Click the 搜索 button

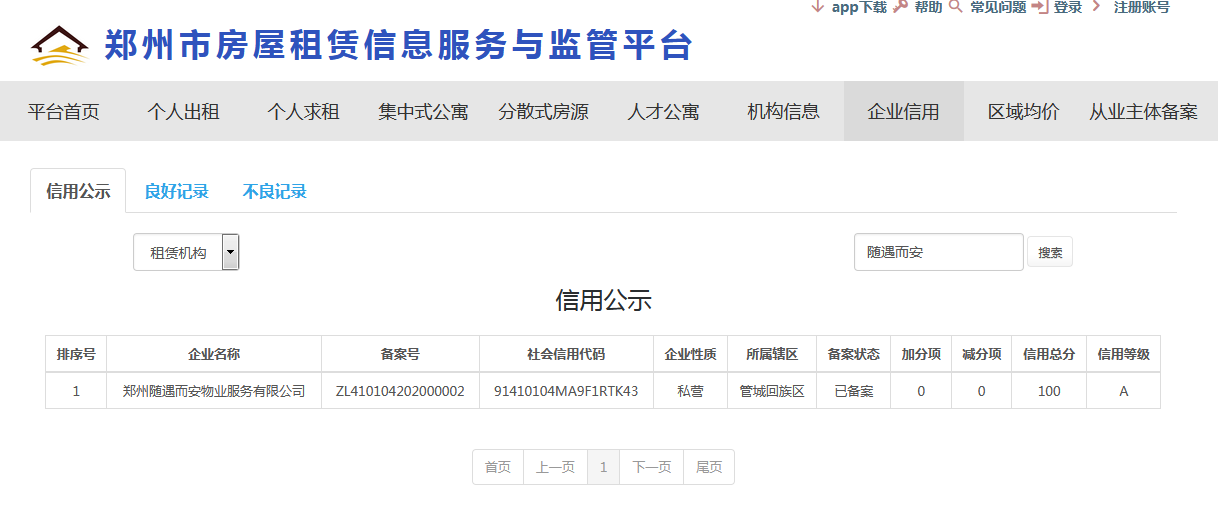point(1050,253)
